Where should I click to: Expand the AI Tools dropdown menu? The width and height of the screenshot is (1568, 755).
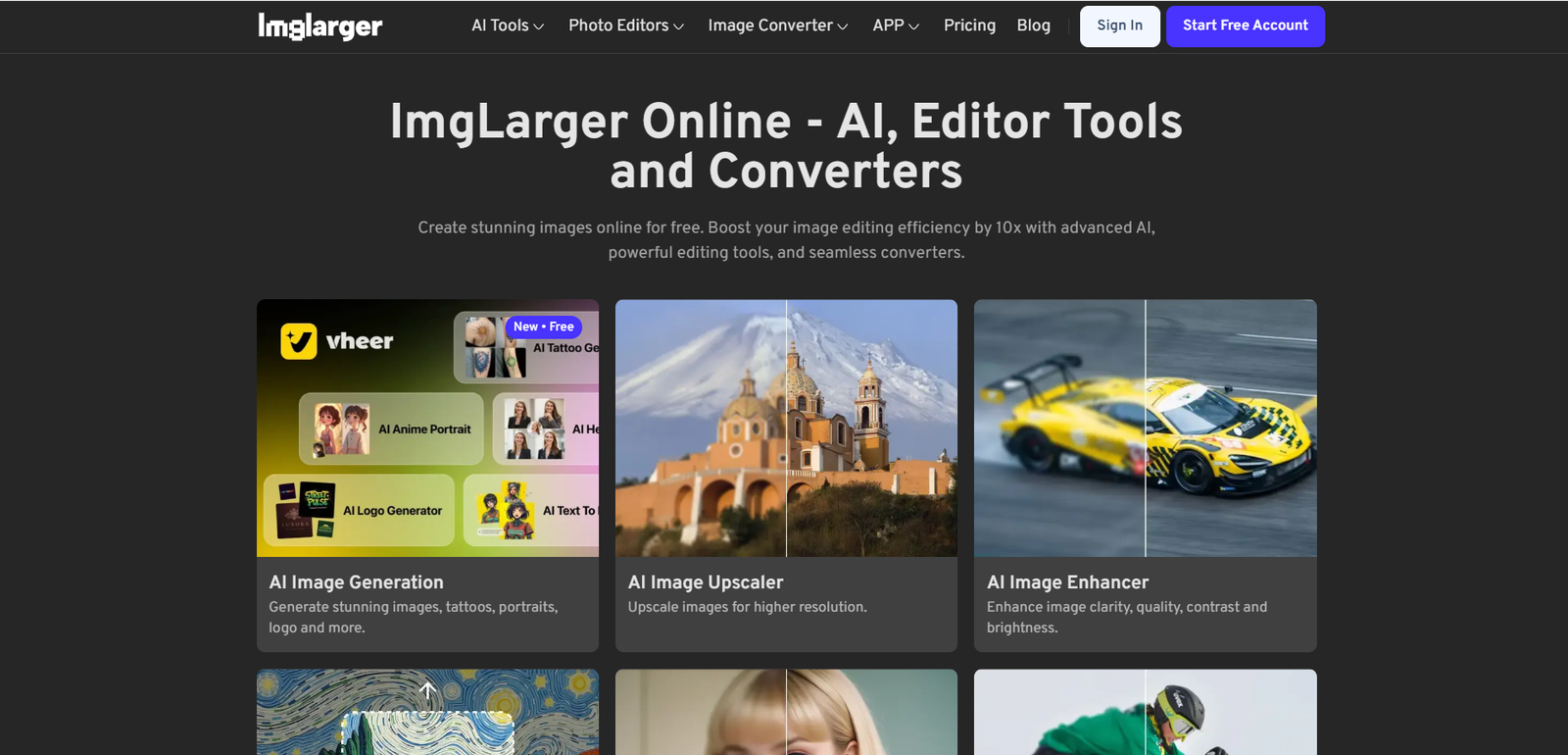[507, 25]
